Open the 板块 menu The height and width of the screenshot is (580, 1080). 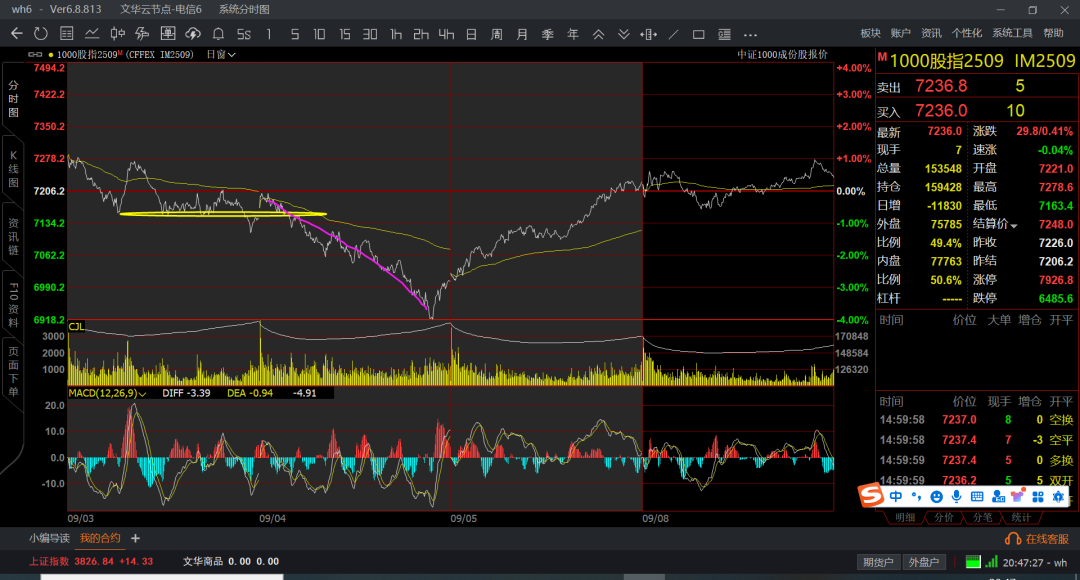tap(871, 33)
